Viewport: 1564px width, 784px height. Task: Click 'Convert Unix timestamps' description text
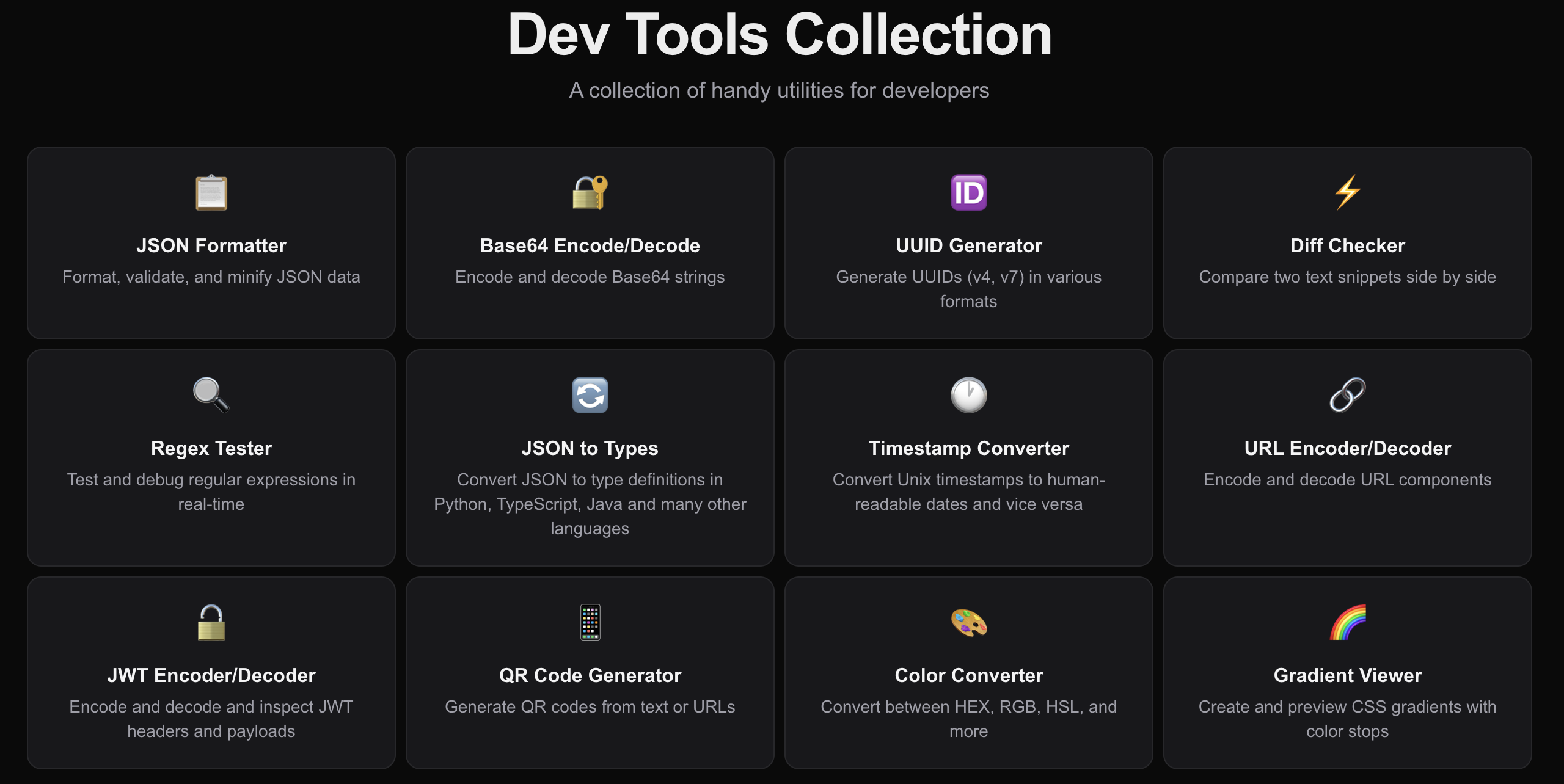coord(969,492)
